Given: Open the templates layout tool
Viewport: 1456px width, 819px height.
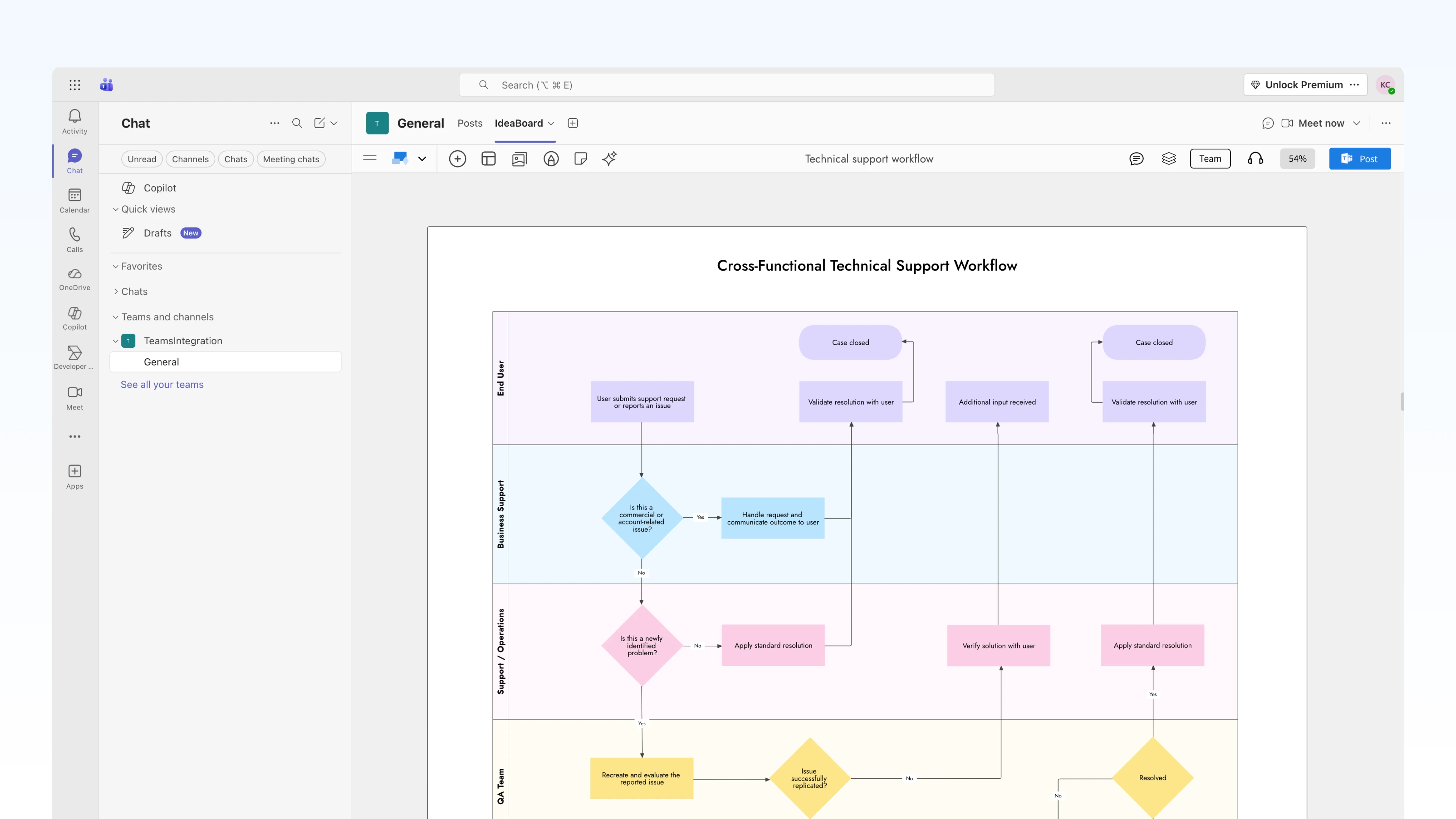Looking at the screenshot, I should pos(488,159).
